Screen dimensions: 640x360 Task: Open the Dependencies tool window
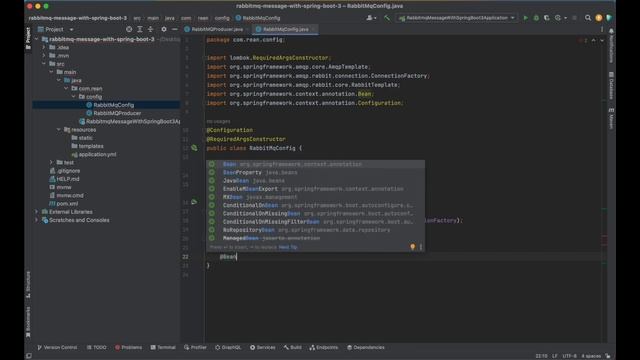(x=366, y=347)
